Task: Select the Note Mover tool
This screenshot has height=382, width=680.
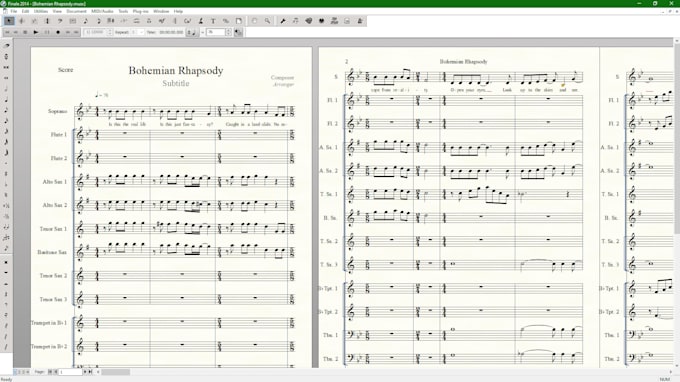Action: [x=295, y=21]
